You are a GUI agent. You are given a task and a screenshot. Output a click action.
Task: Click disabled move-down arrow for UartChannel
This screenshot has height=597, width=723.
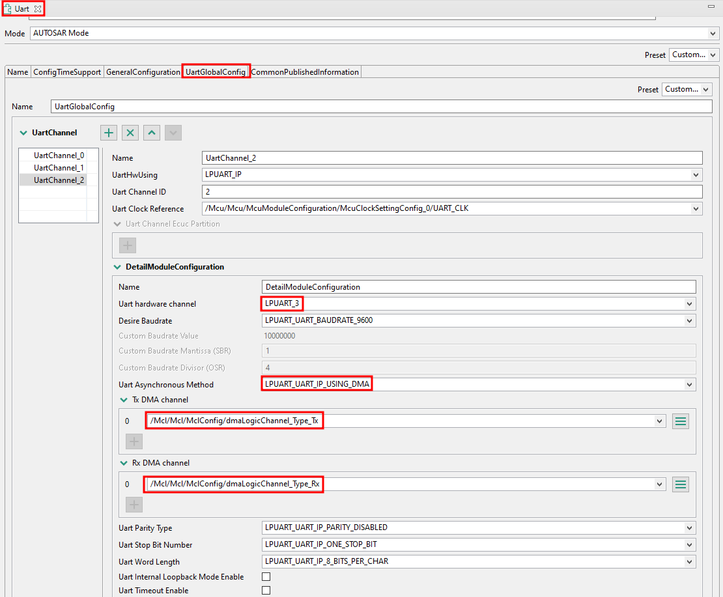[x=173, y=133]
